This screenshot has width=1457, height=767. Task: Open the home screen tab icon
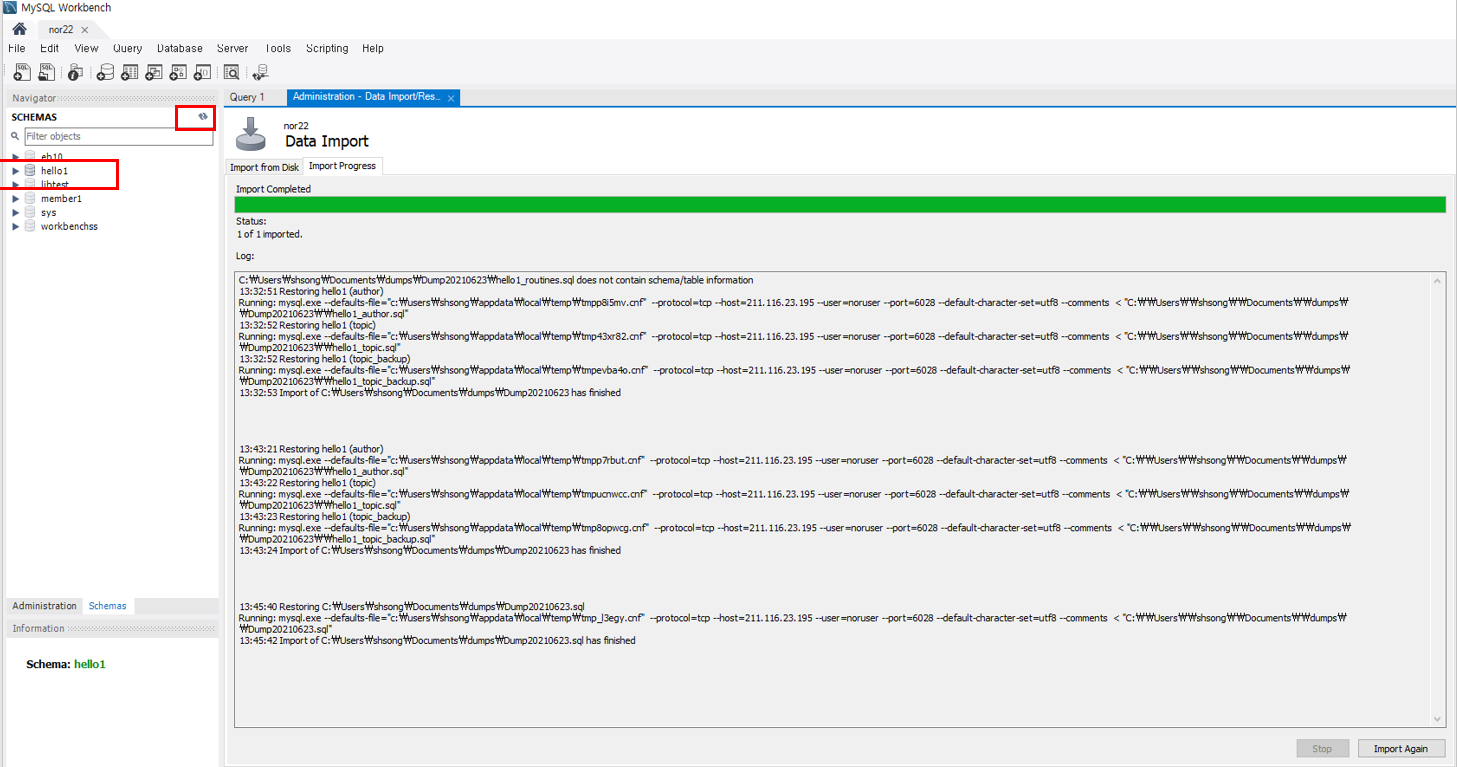(x=19, y=29)
